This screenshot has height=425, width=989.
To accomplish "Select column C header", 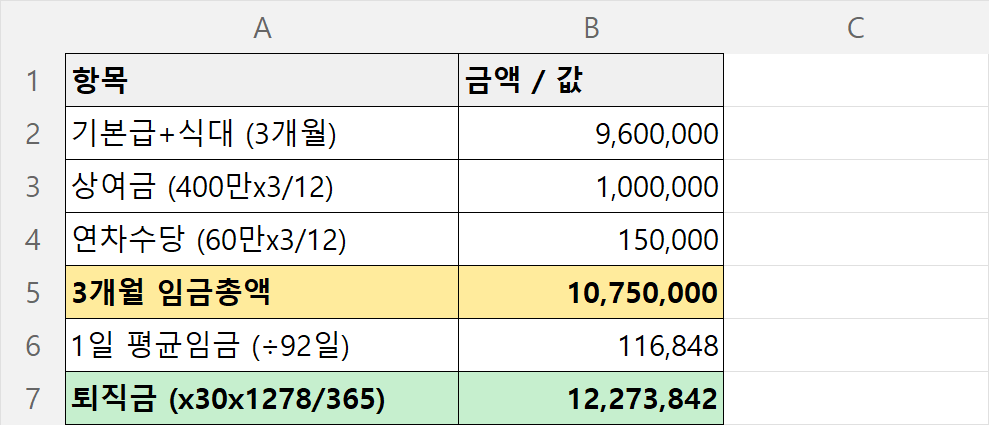I will tap(856, 27).
